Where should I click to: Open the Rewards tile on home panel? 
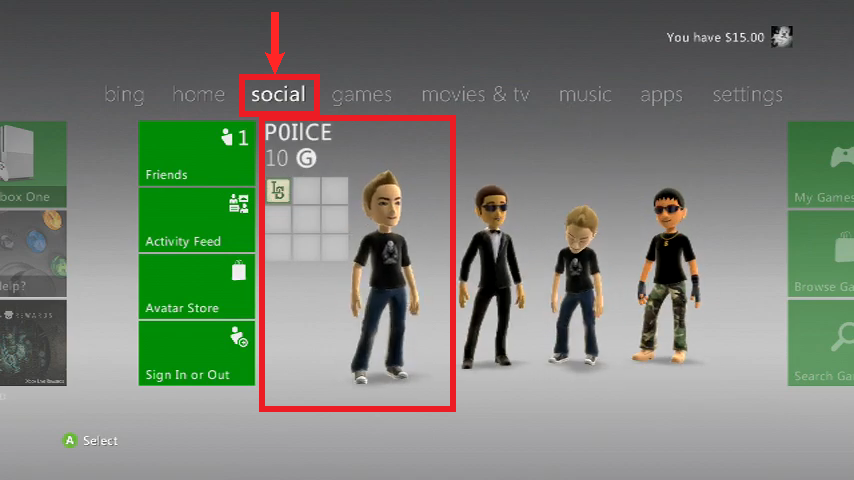click(33, 343)
